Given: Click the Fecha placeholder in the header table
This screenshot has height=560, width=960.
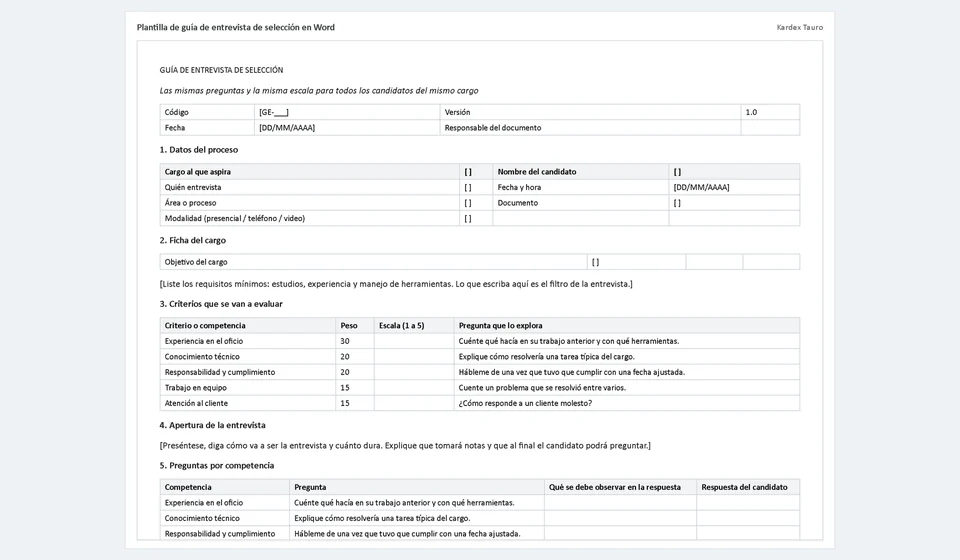Looking at the screenshot, I should pos(287,128).
